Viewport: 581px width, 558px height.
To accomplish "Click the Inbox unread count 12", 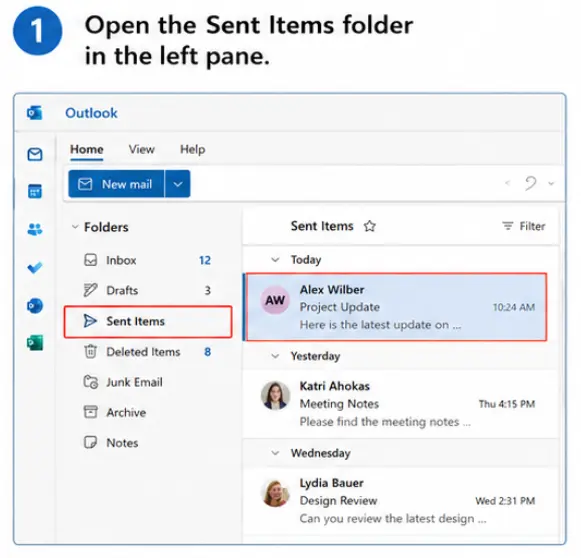I will pos(205,260).
